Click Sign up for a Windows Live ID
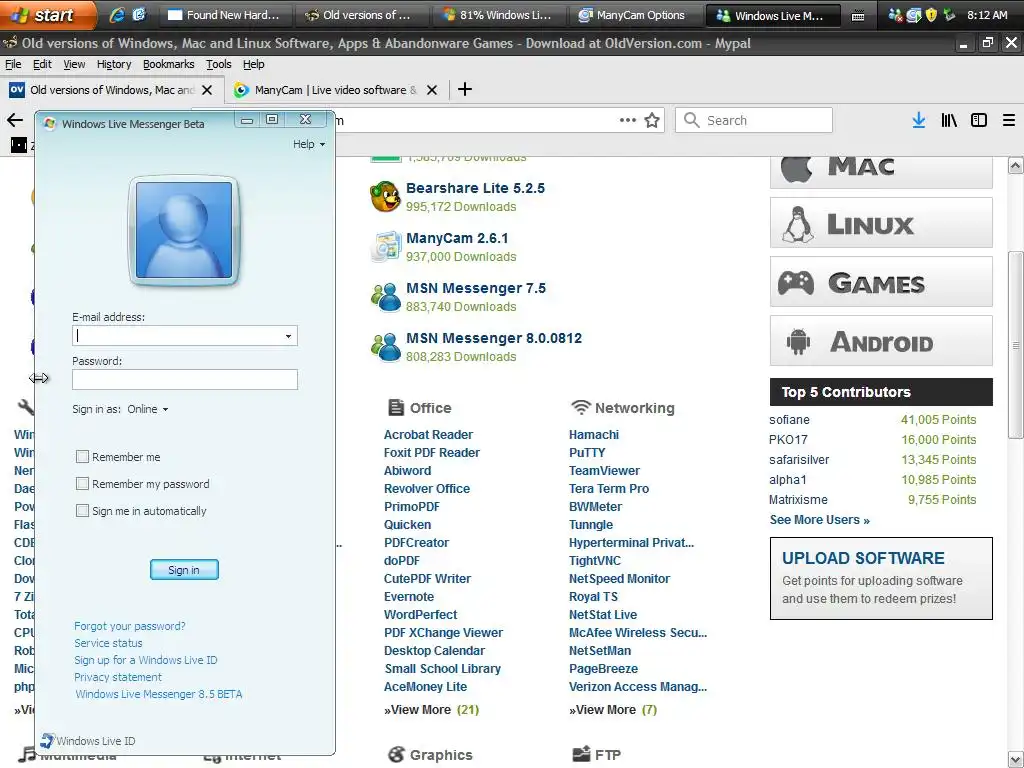The width and height of the screenshot is (1024, 768). click(x=146, y=660)
